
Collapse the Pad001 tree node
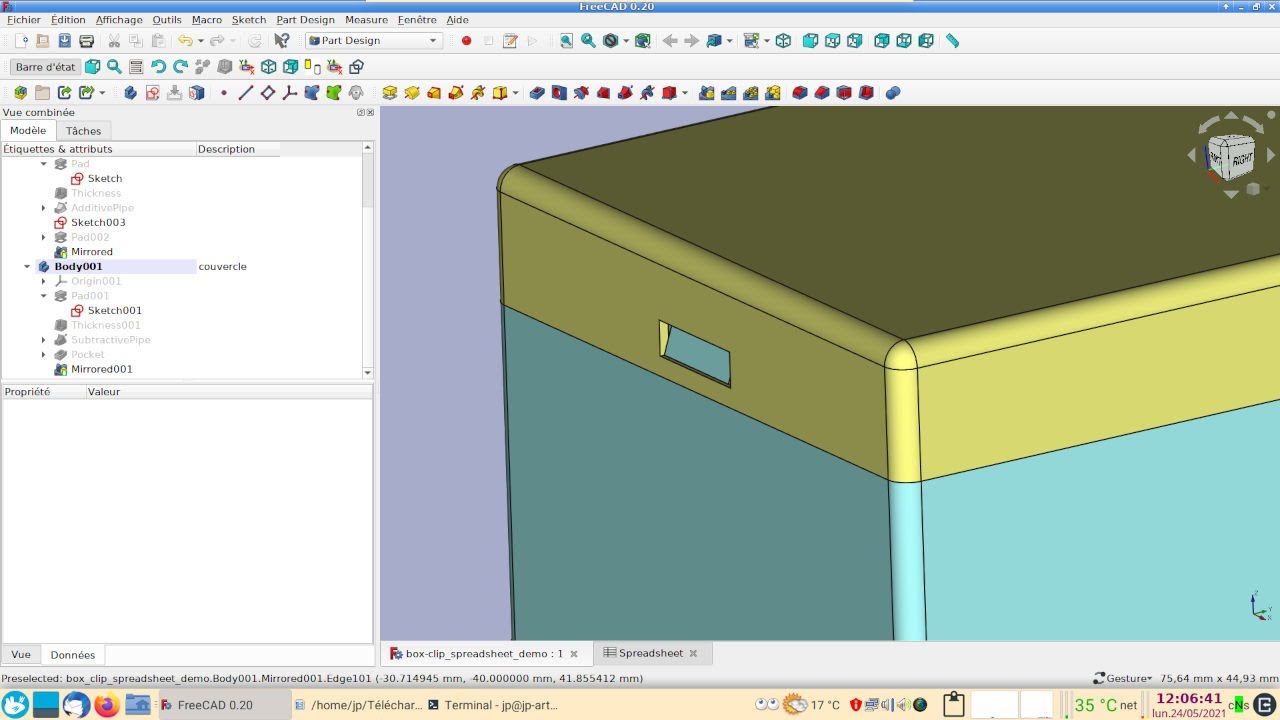(44, 296)
